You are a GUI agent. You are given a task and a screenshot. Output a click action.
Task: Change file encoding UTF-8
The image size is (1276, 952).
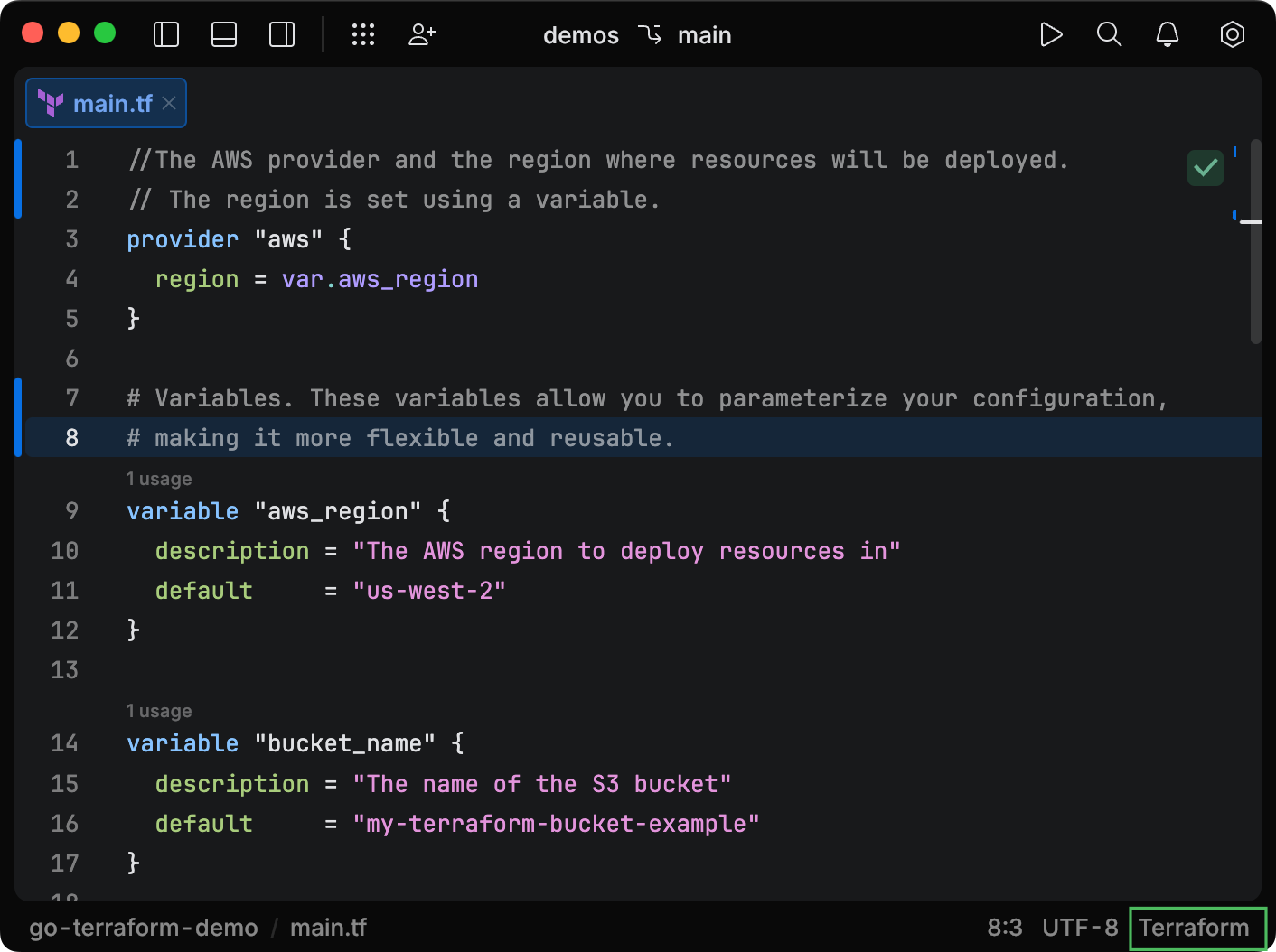tap(1080, 928)
